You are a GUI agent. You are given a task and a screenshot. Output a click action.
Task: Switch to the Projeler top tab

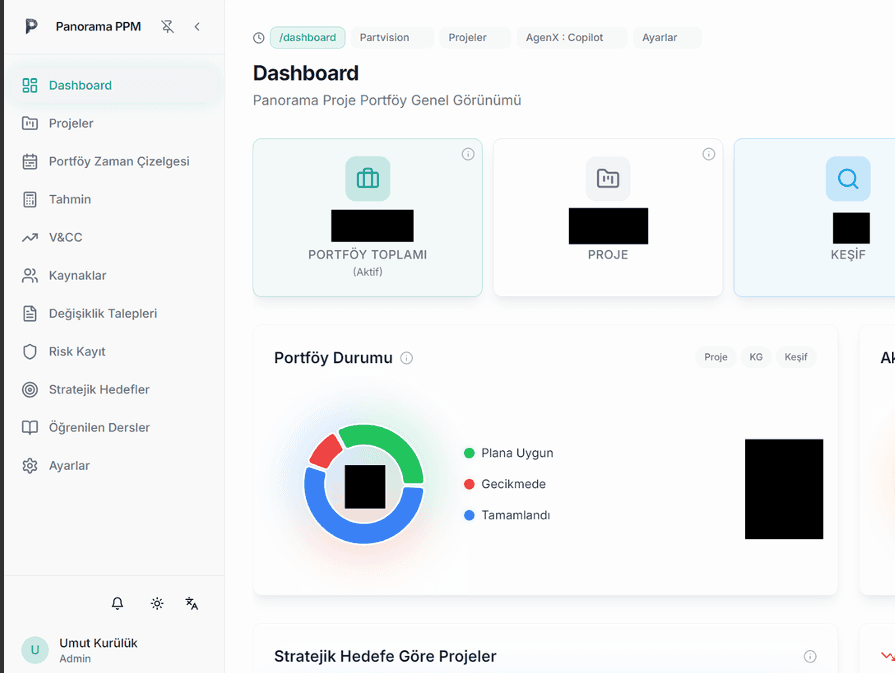[475, 38]
